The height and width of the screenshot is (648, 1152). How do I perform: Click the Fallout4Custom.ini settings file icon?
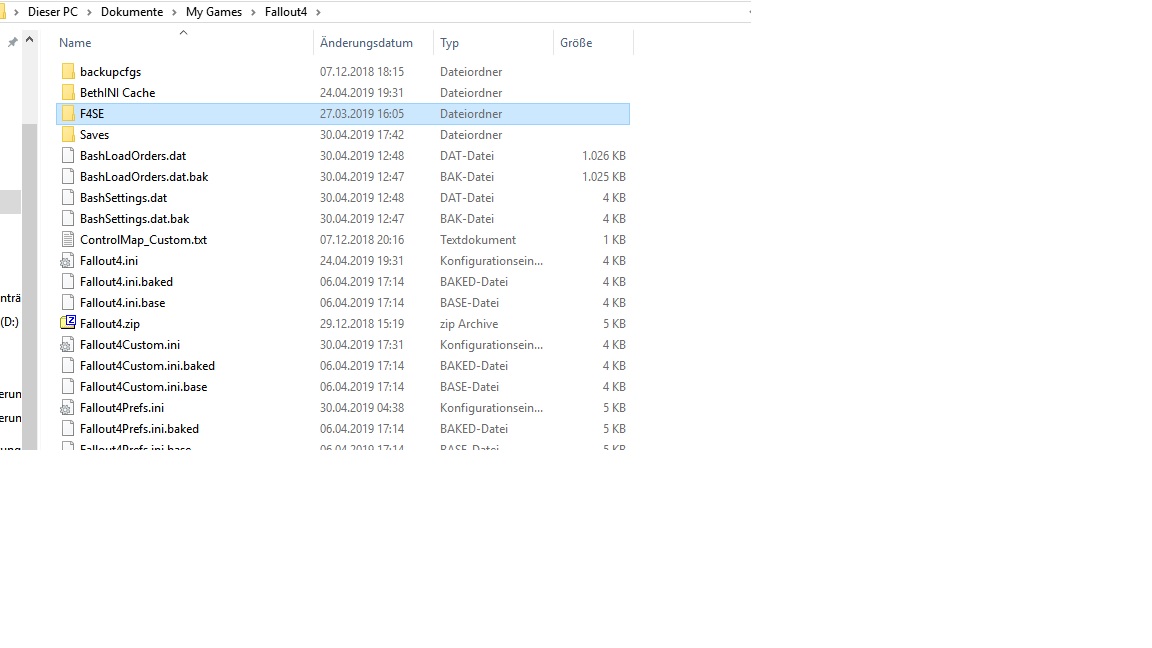[68, 345]
